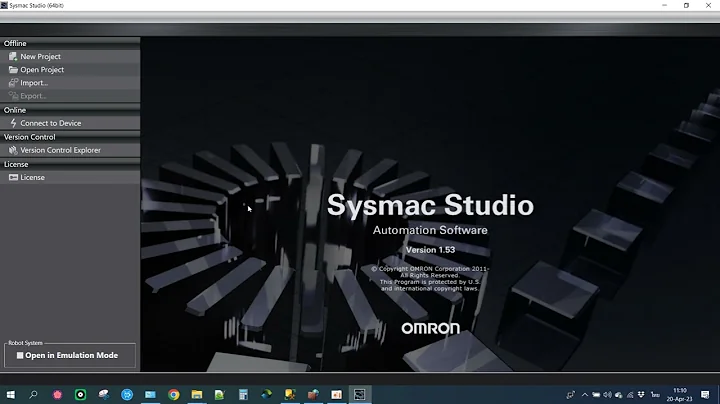Screen dimensions: 720x404
Task: Open the Calculator taskbar icon
Action: pos(243,394)
